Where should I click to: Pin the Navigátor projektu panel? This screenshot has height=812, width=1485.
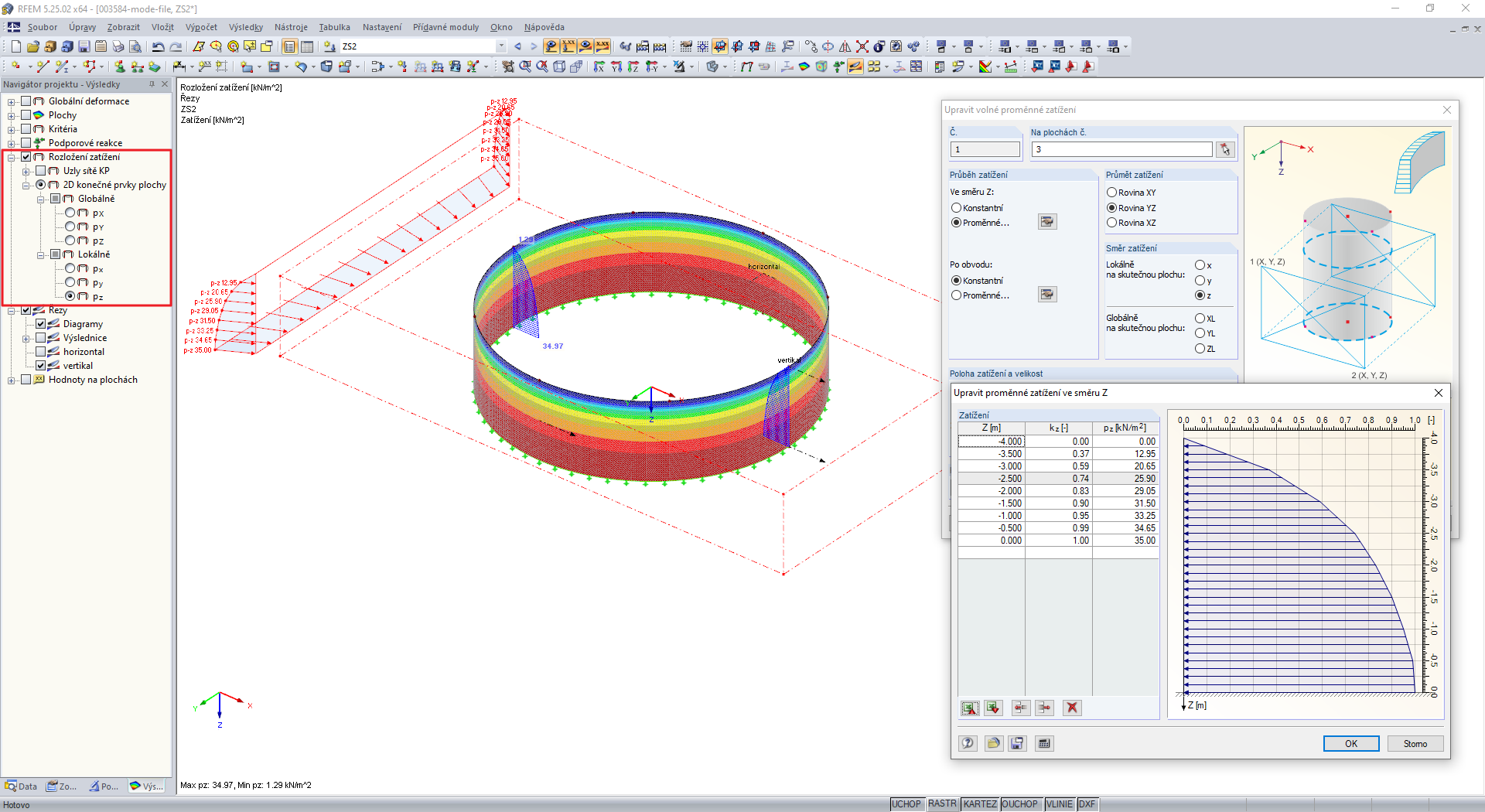[152, 84]
